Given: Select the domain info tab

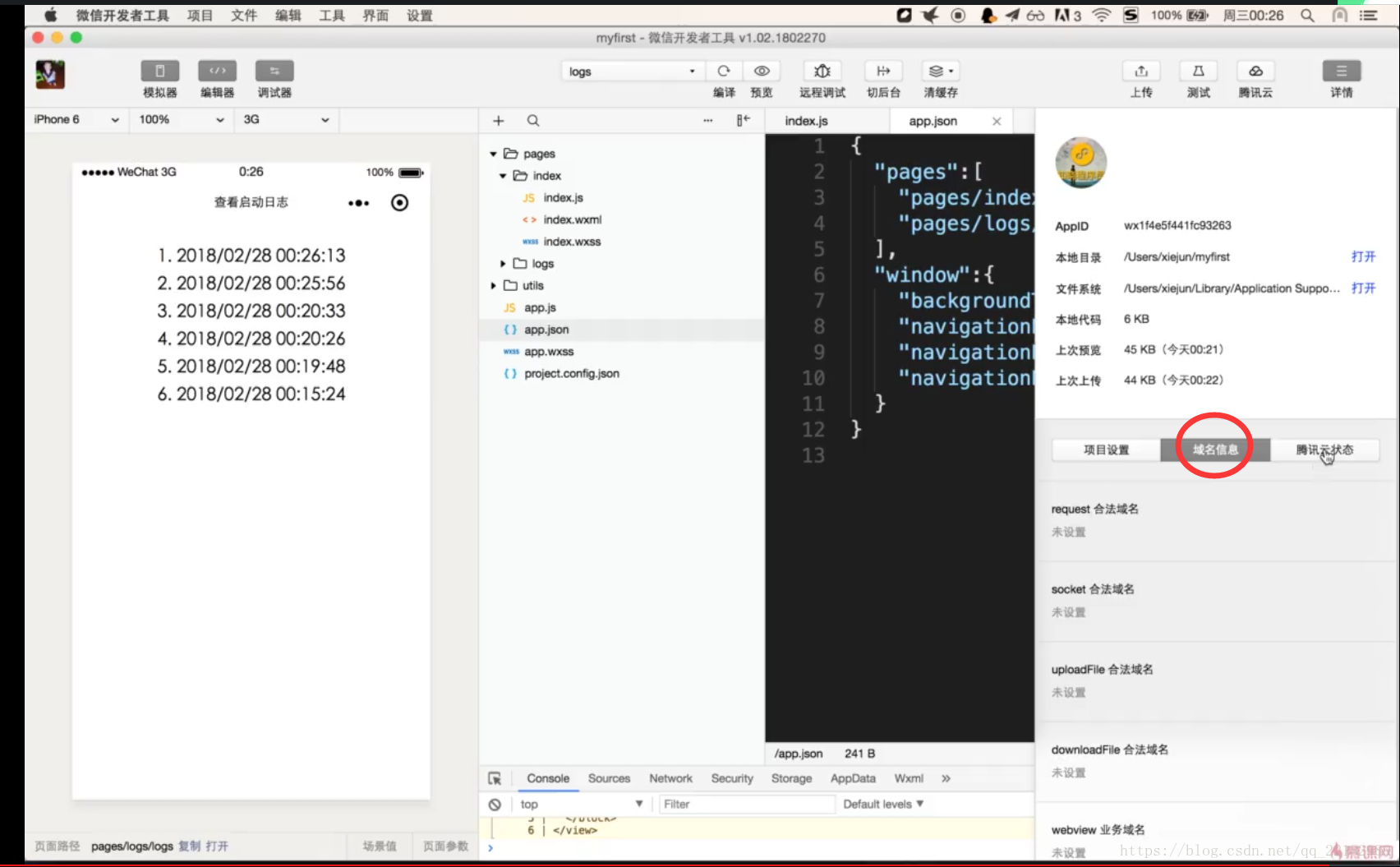Looking at the screenshot, I should [x=1215, y=450].
